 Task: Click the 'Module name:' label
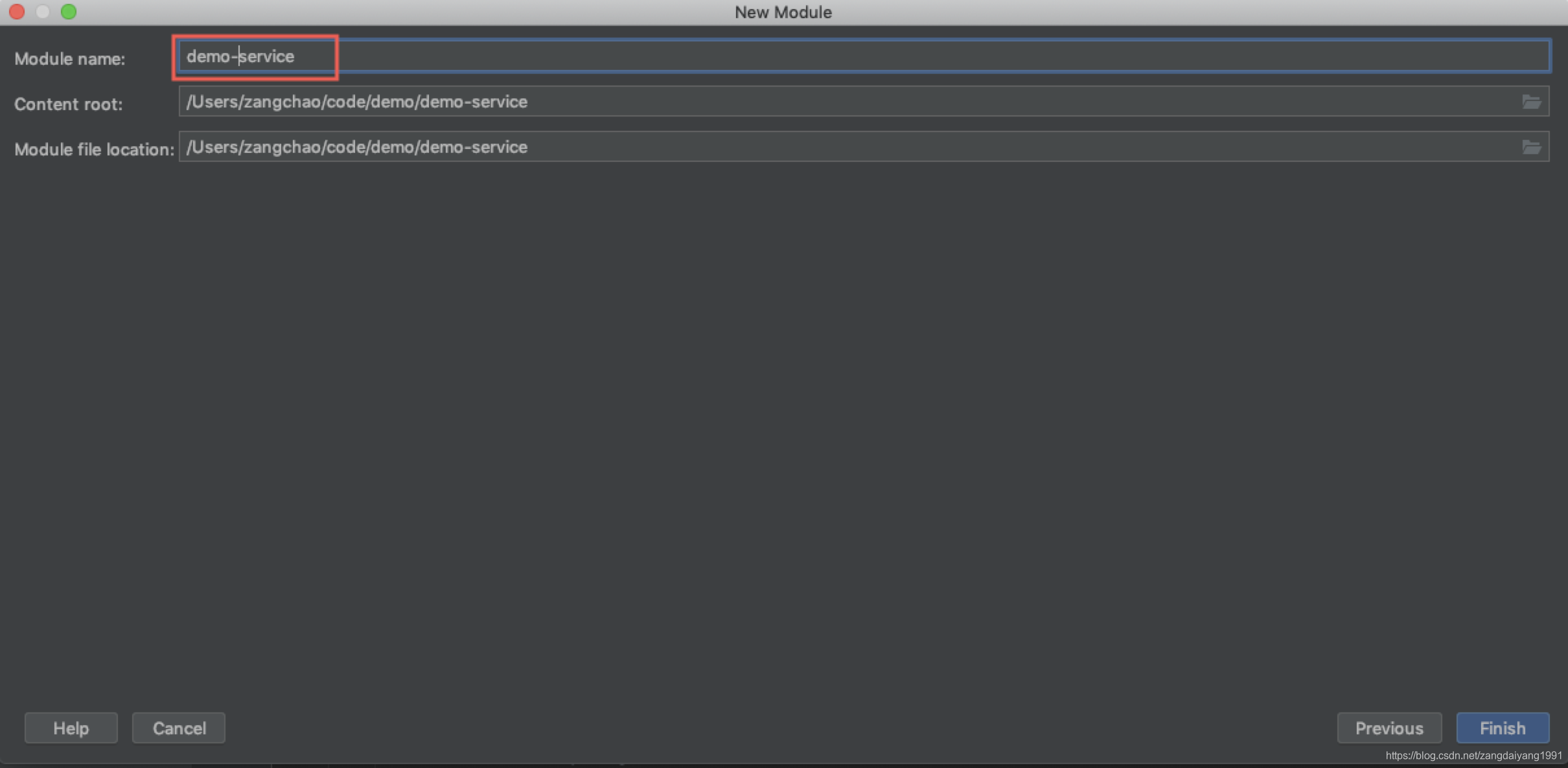pos(69,59)
